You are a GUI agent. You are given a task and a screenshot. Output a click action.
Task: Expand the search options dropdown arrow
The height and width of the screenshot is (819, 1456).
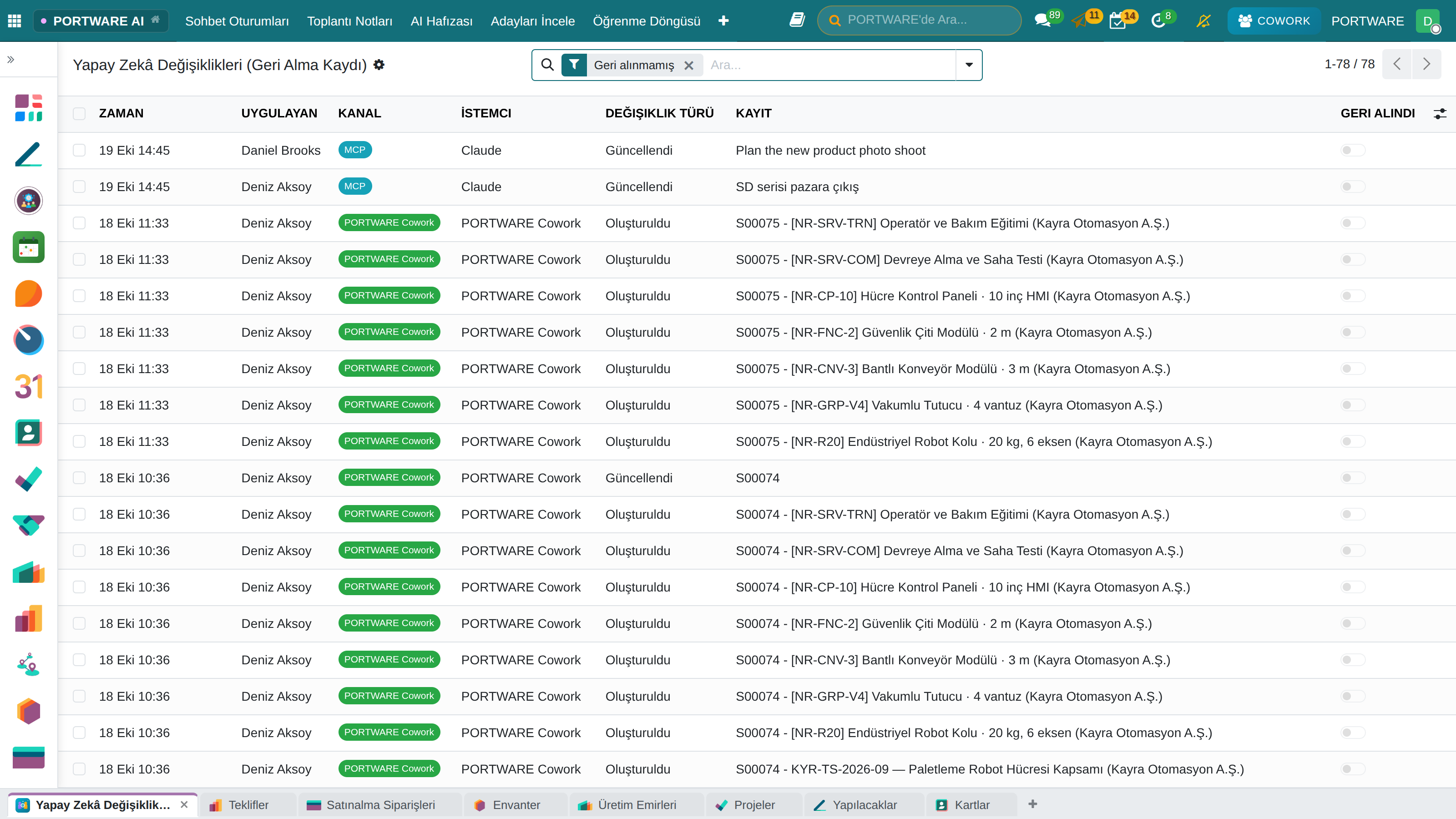pyautogui.click(x=969, y=65)
